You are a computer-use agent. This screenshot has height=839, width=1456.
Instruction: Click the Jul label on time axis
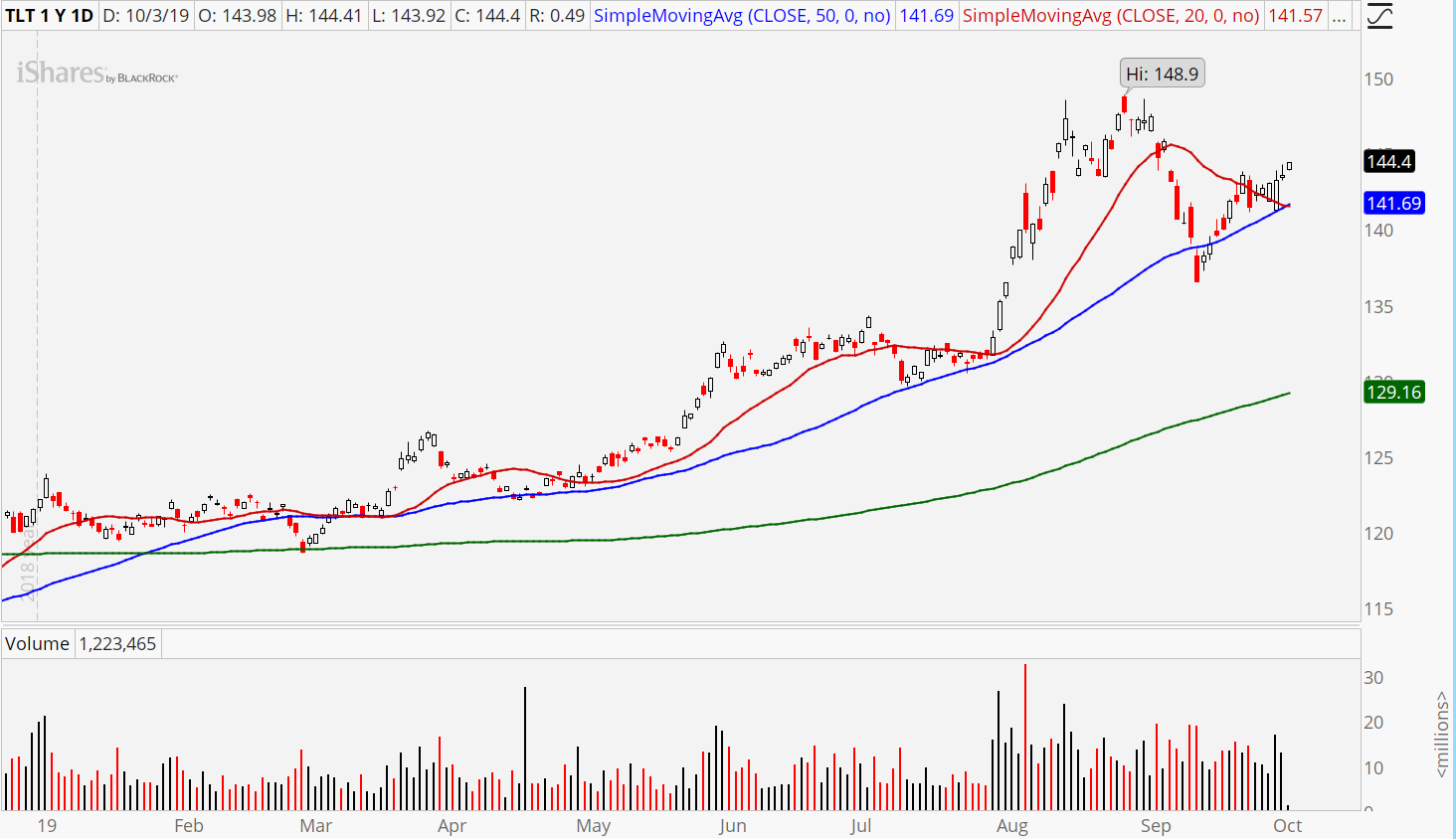861,826
